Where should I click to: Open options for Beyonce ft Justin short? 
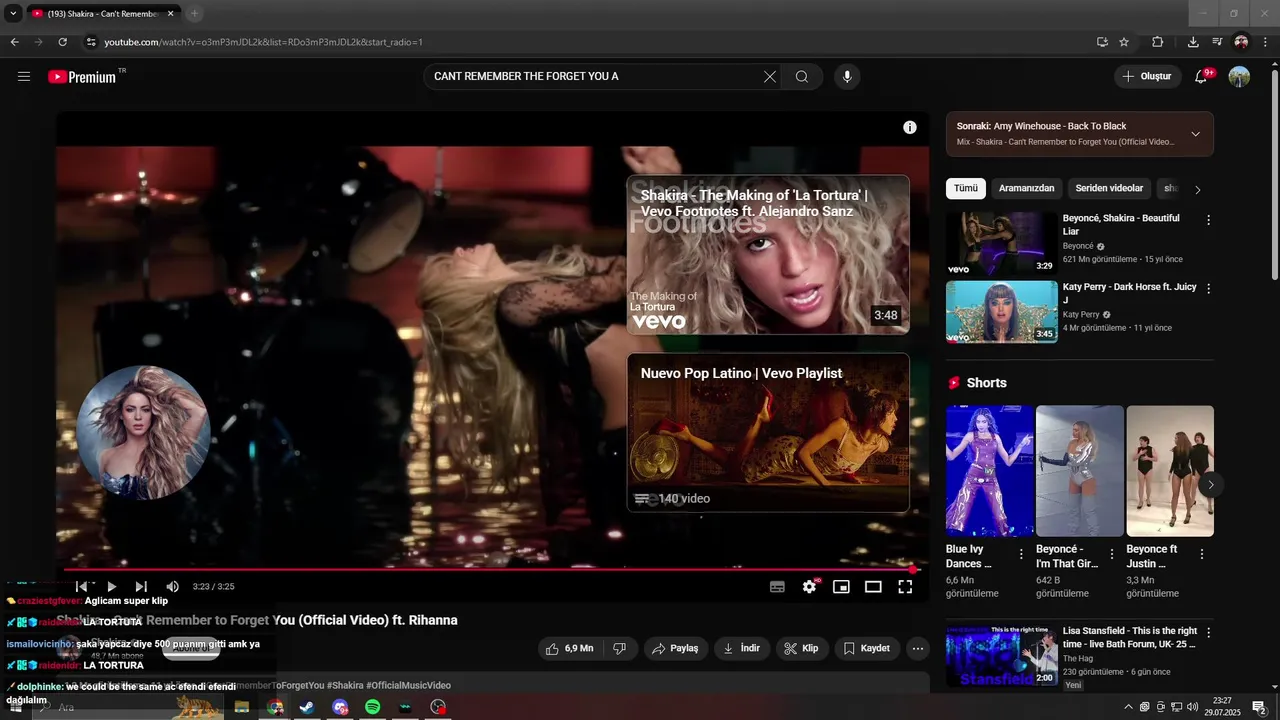coord(1201,554)
